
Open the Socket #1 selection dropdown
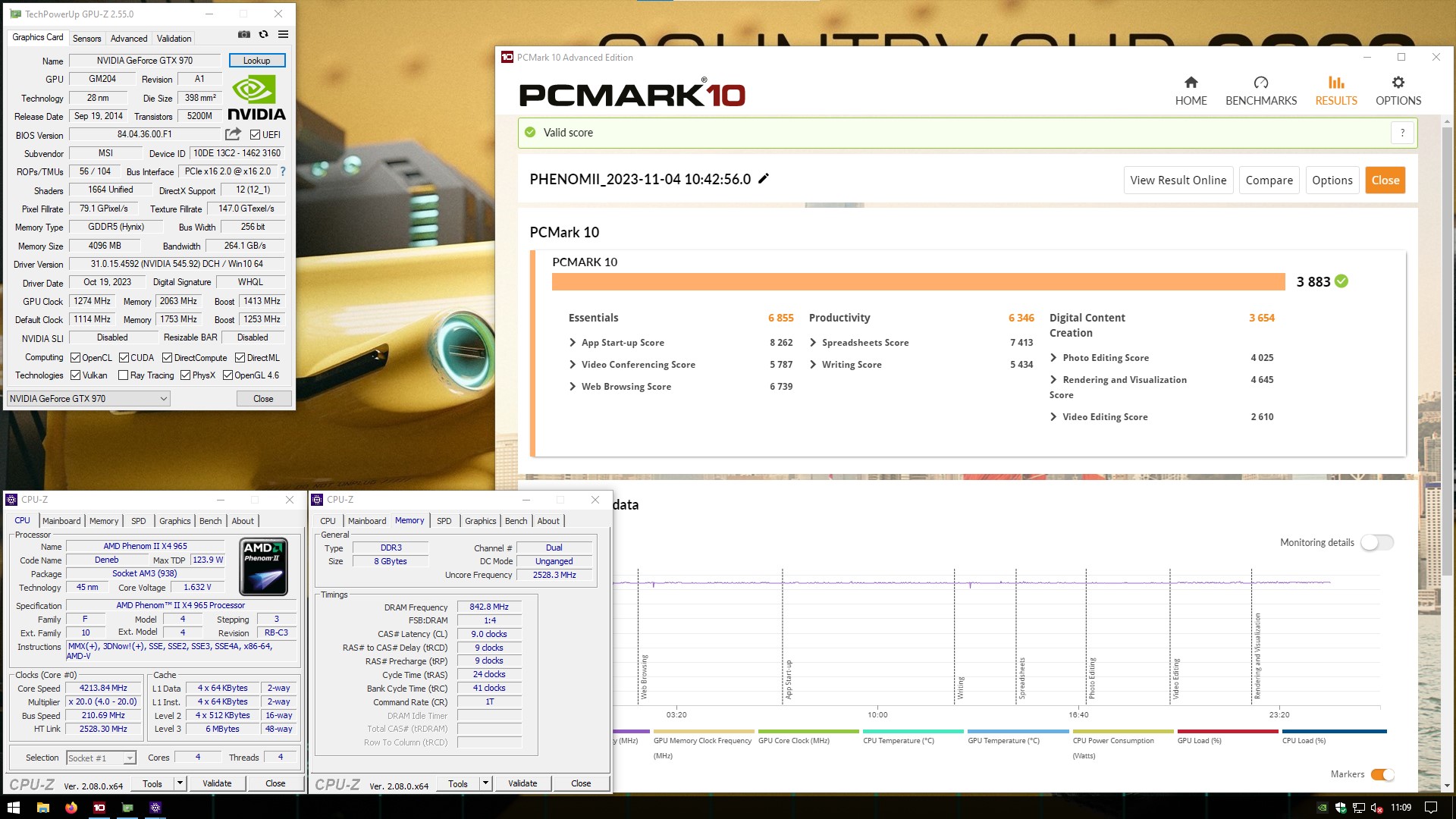pyautogui.click(x=101, y=758)
